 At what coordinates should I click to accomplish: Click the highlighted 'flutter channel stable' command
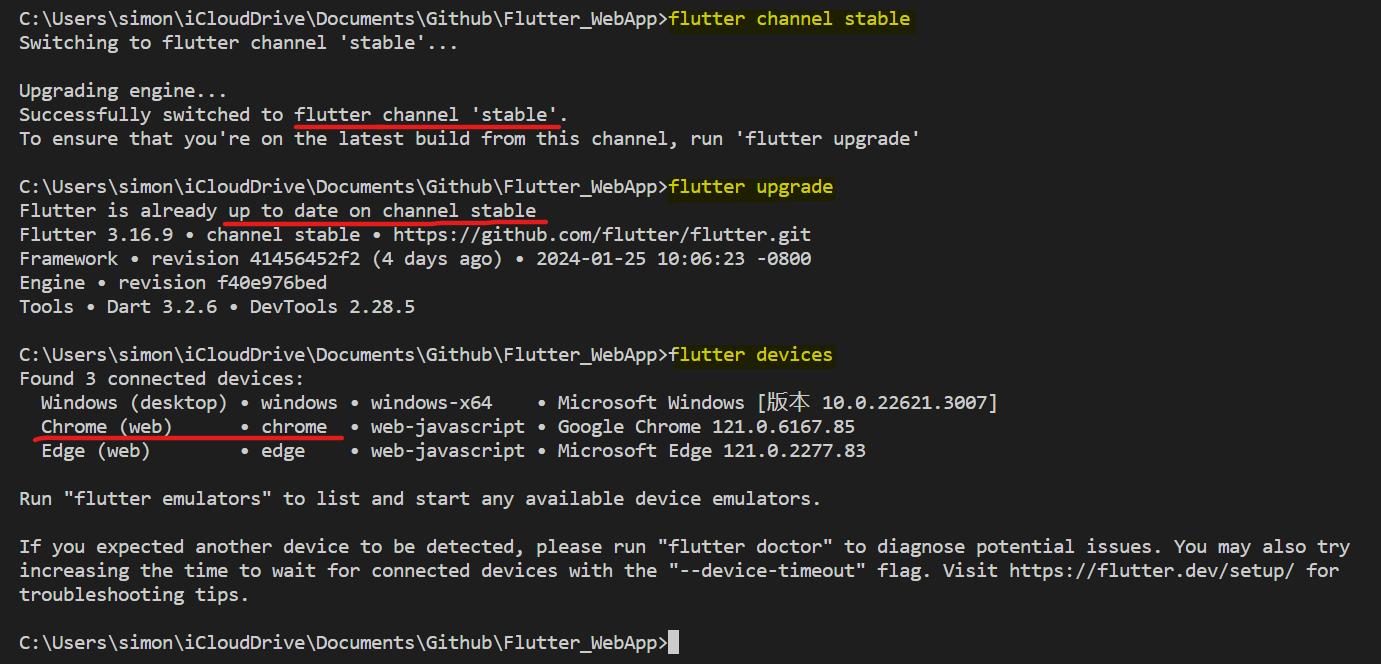790,19
